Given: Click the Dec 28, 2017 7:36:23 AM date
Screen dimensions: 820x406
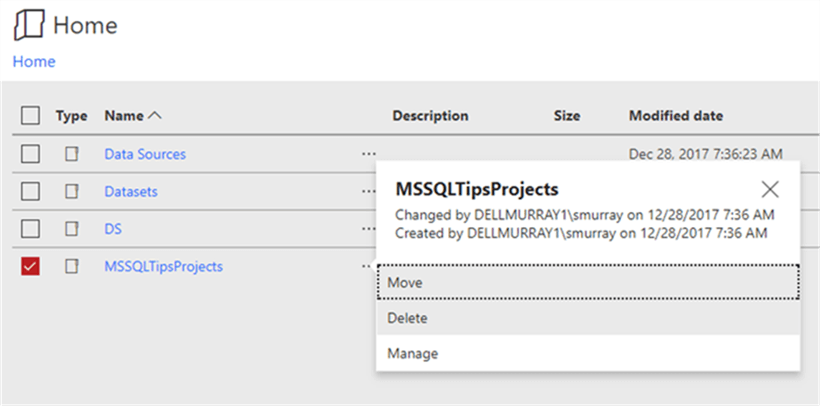Looking at the screenshot, I should tap(705, 154).
